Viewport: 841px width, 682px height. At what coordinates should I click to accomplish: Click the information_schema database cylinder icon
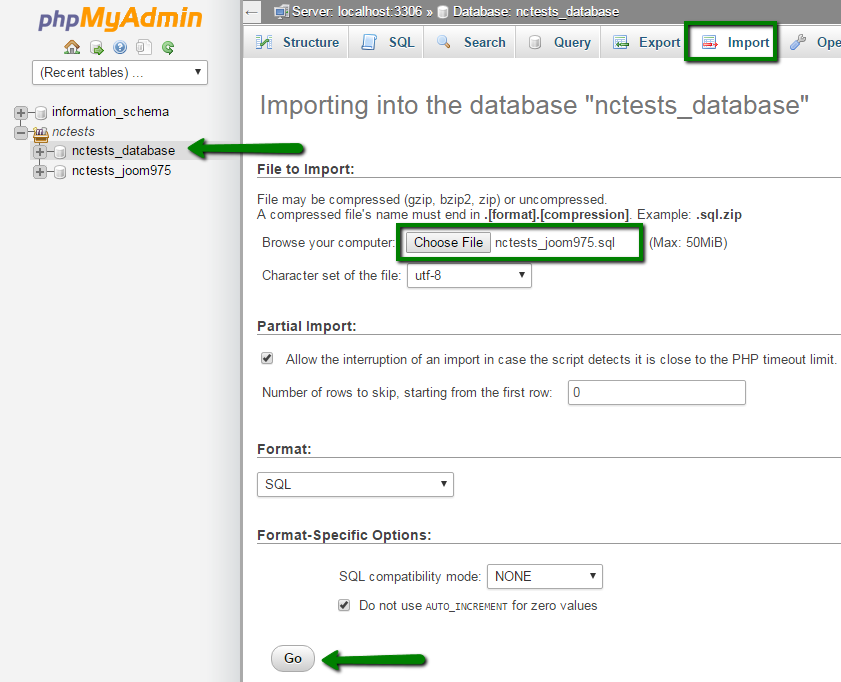pos(41,112)
